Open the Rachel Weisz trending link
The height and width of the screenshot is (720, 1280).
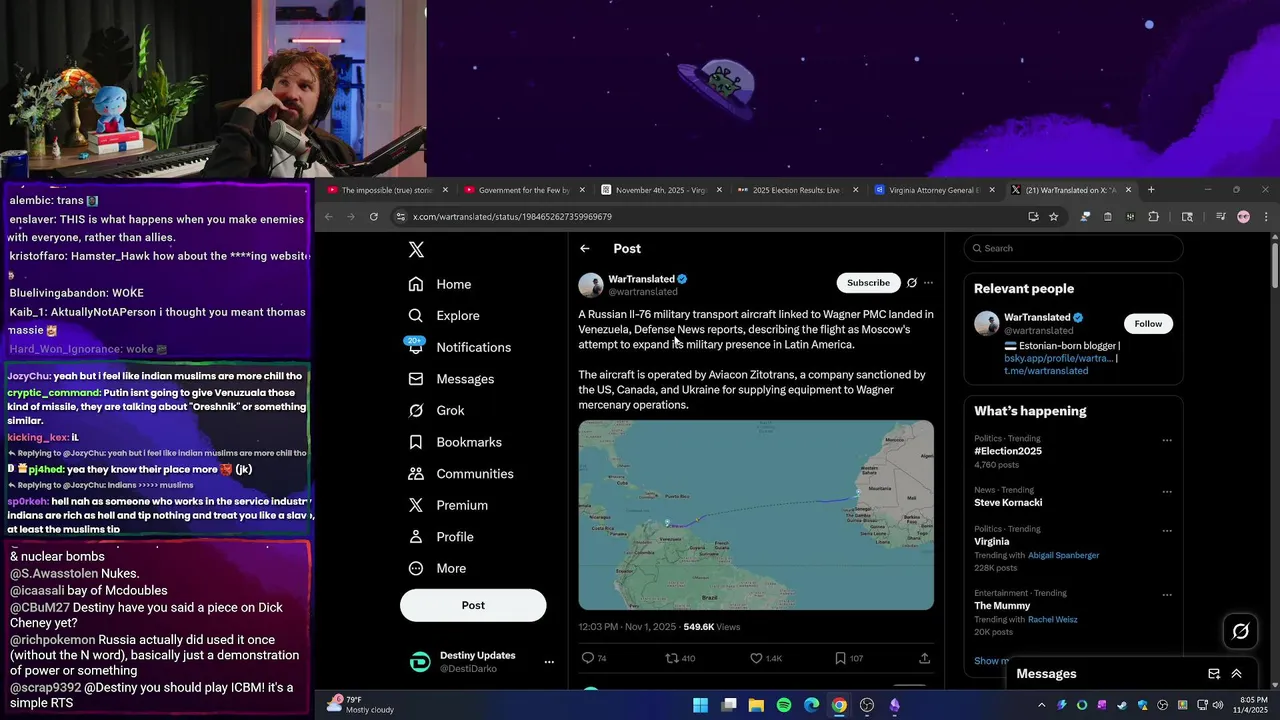[1052, 619]
